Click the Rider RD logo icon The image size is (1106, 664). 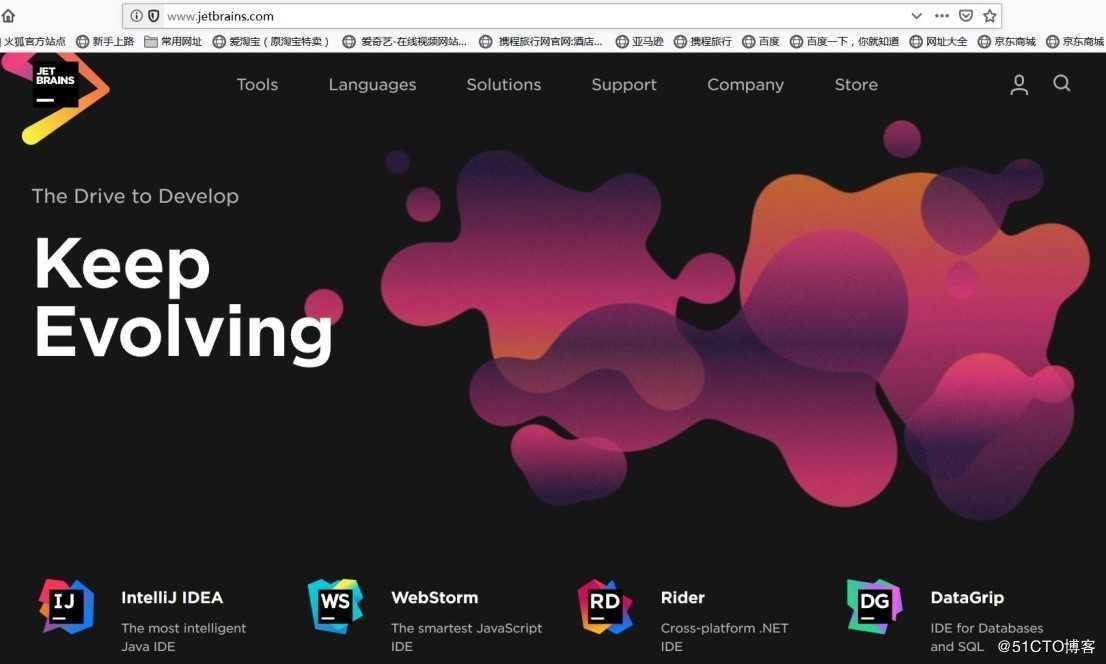point(605,606)
